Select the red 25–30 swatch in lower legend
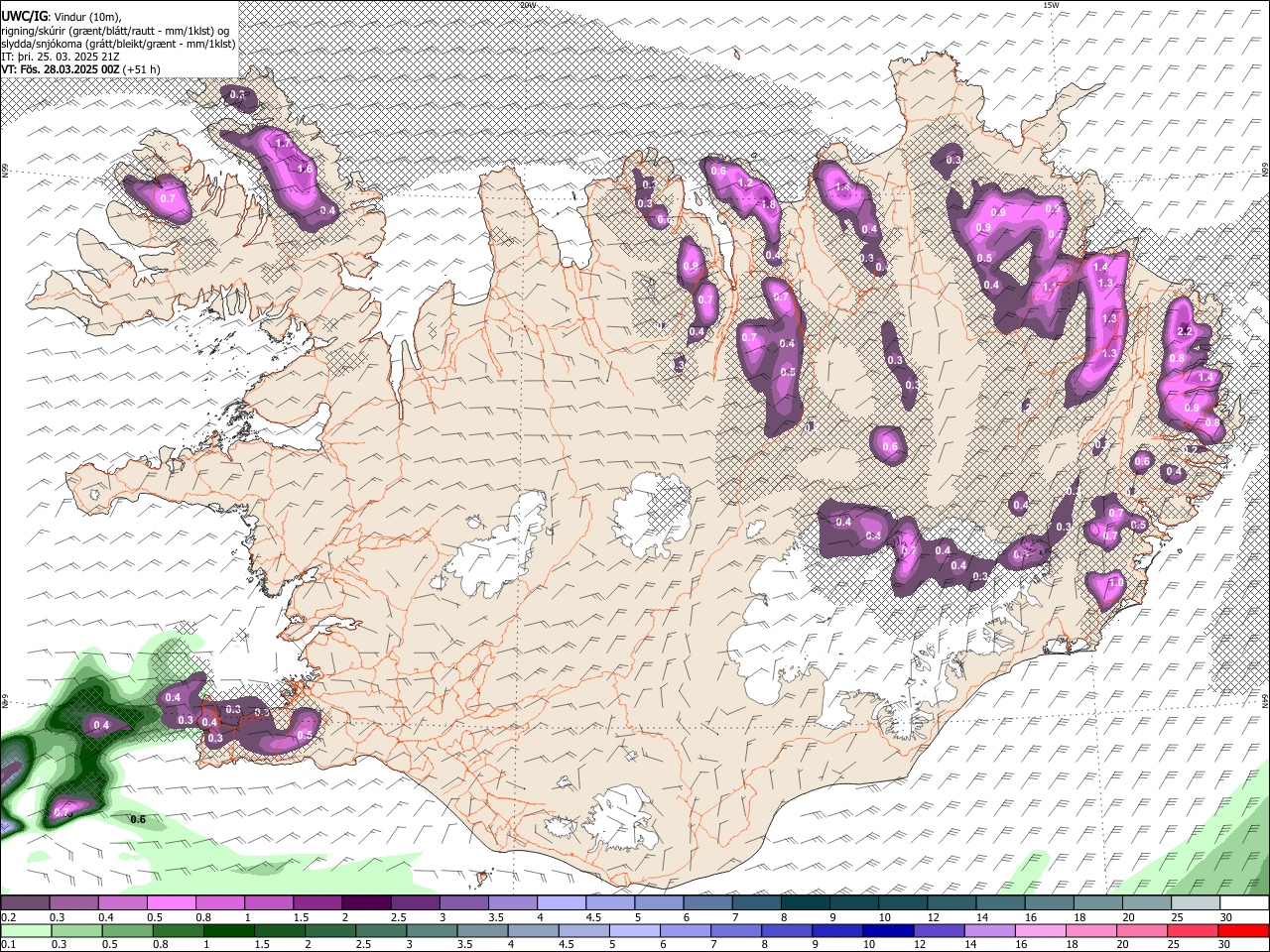The image size is (1270, 952). (x=1192, y=930)
